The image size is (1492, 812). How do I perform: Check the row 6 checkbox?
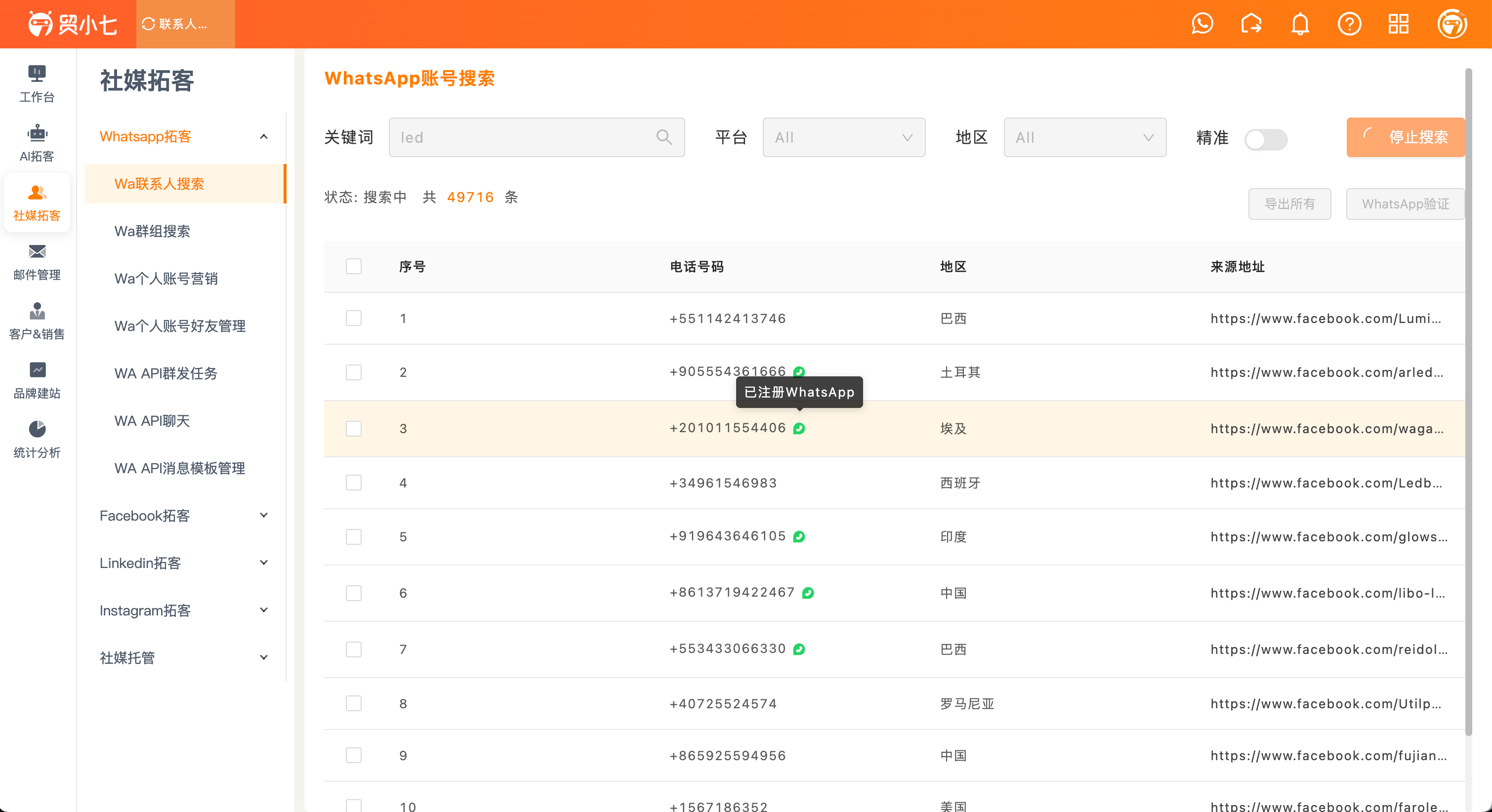(353, 593)
